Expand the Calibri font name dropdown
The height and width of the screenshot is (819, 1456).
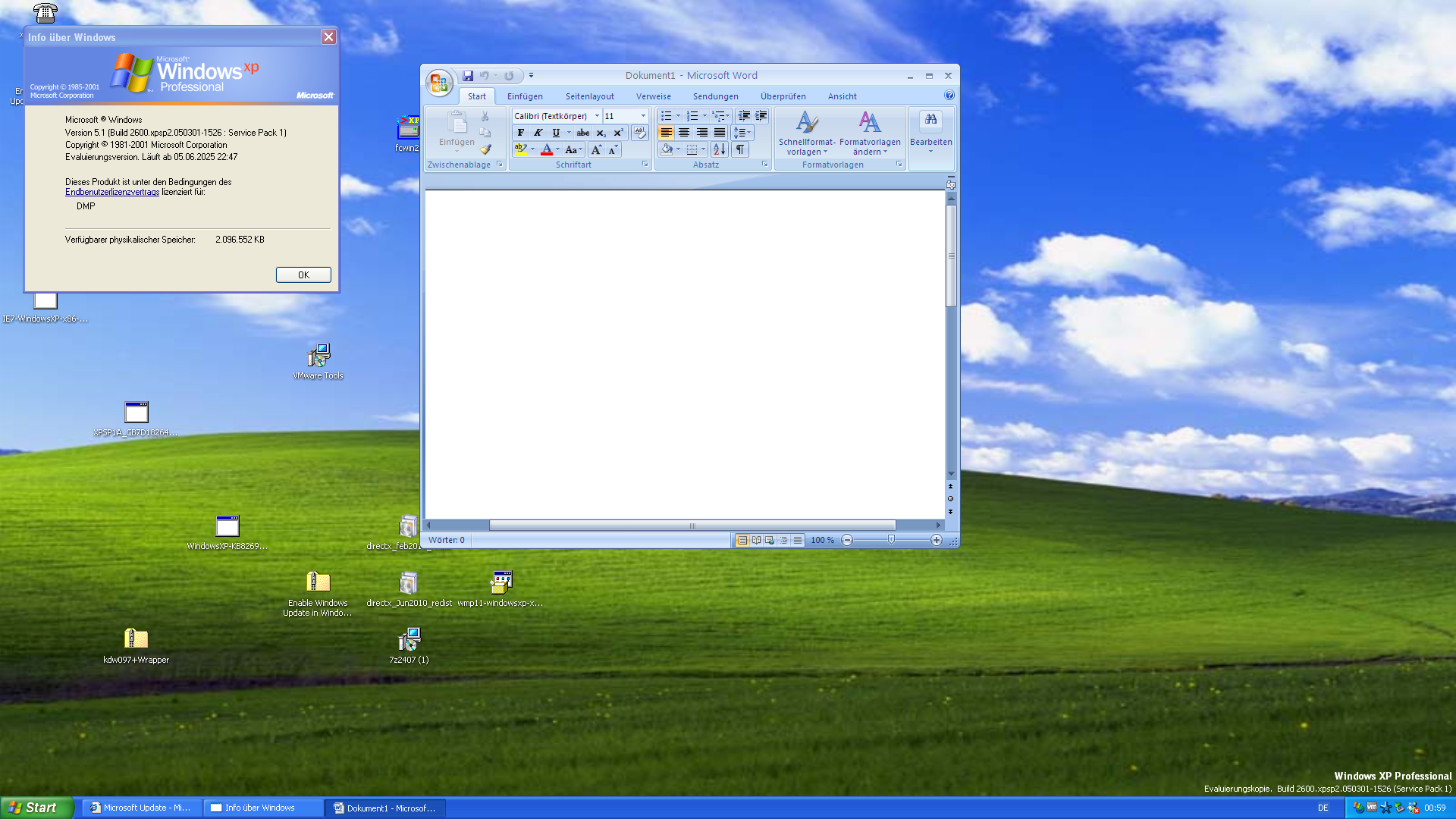coord(597,116)
